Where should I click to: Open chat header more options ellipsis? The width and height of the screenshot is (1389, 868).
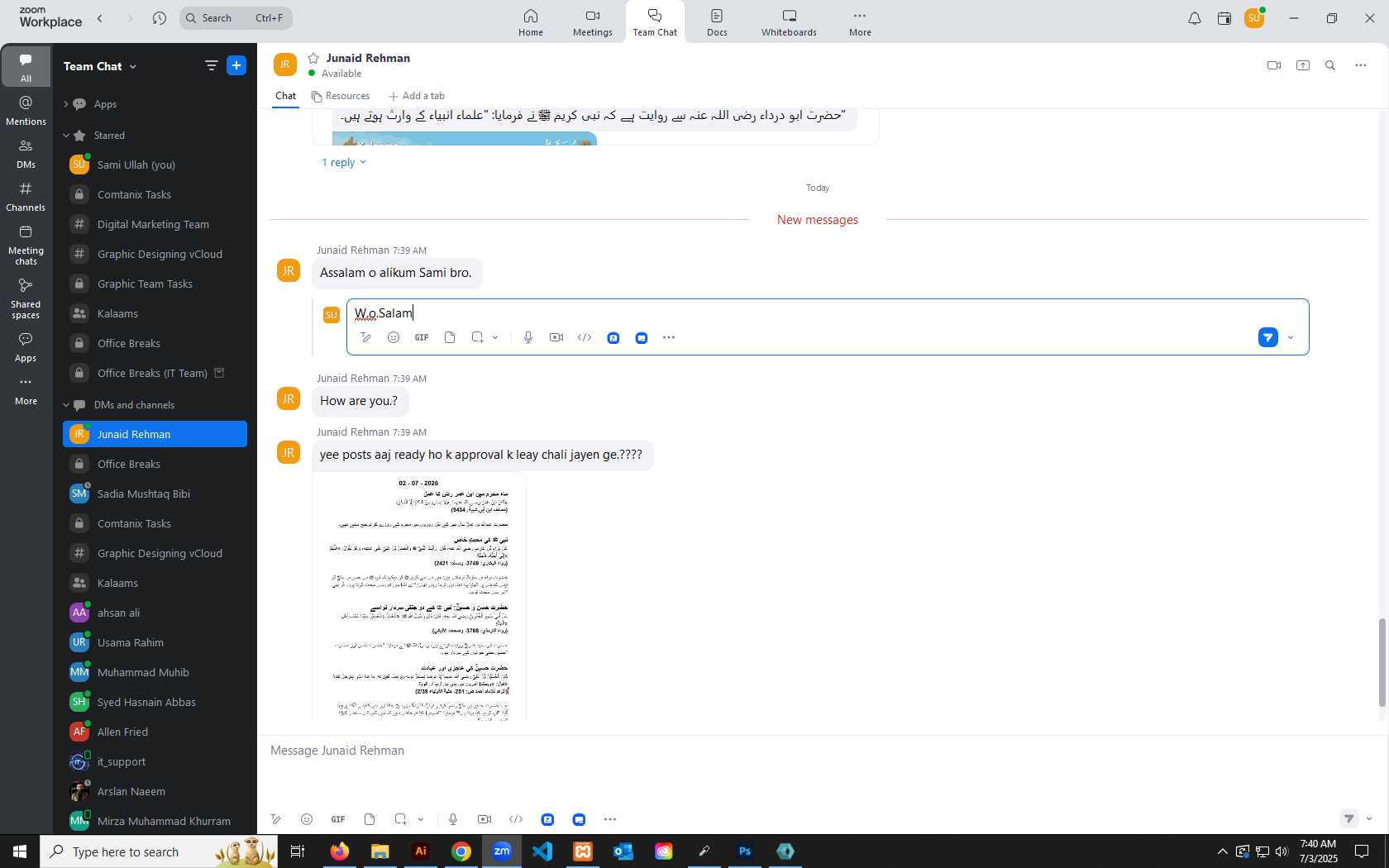(1361, 65)
